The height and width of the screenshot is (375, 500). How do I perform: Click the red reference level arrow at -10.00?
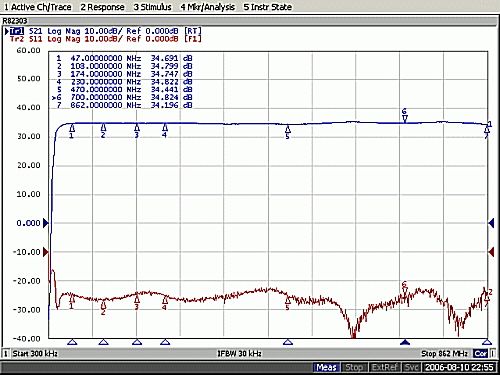46,252
